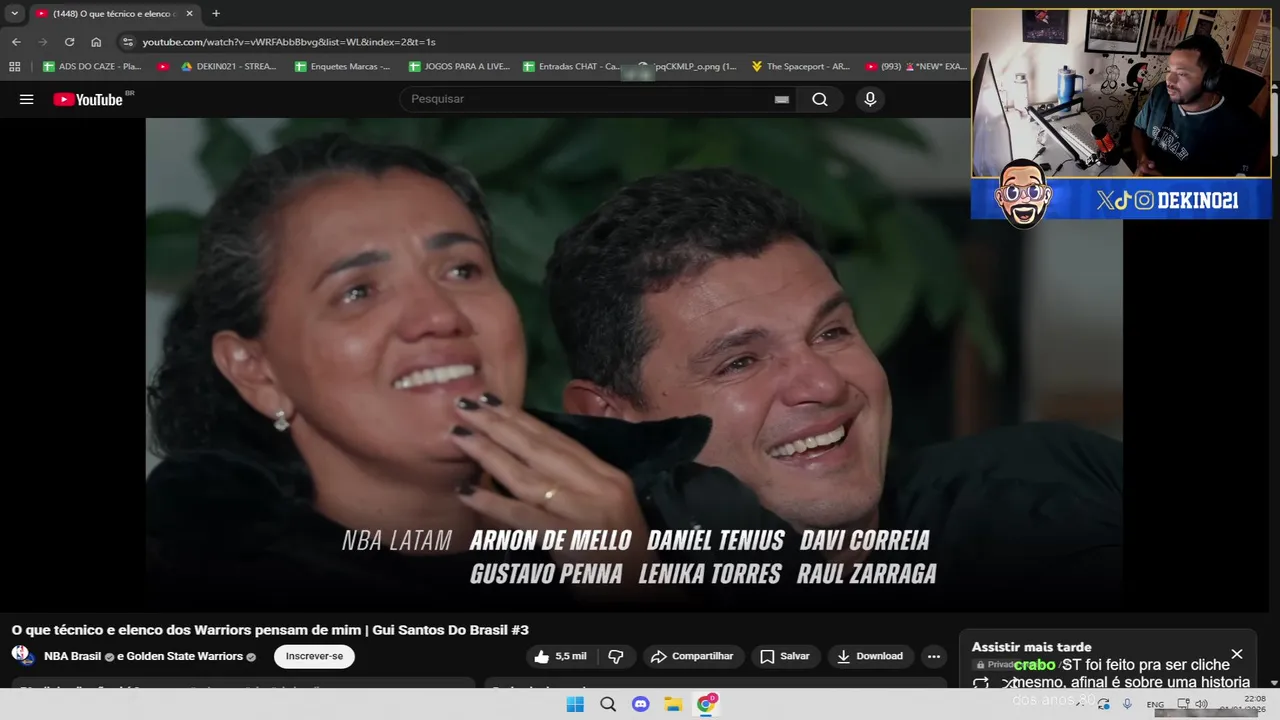1280x720 pixels.
Task: Click the system tray volume icon
Action: point(1201,704)
